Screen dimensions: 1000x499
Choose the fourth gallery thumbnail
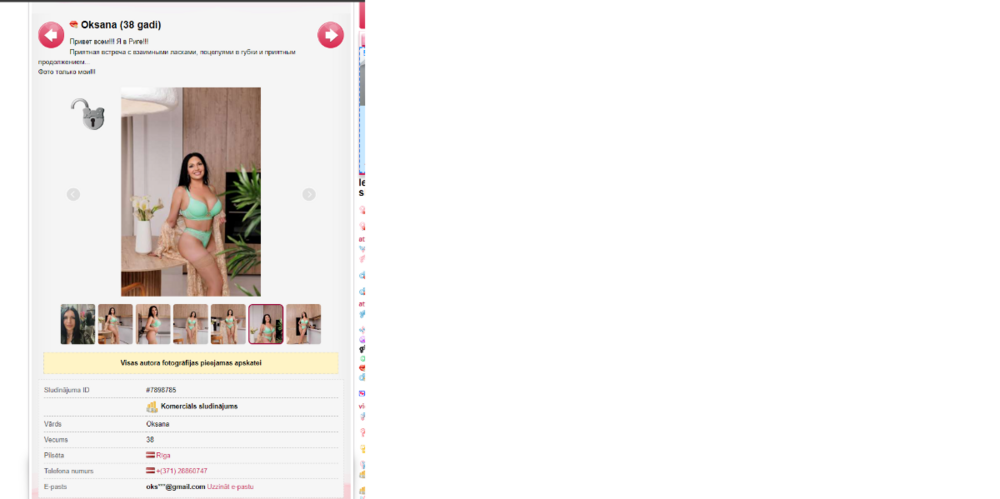coord(190,324)
